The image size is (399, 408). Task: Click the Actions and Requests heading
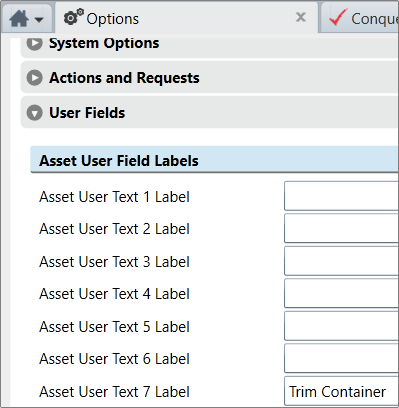(124, 78)
